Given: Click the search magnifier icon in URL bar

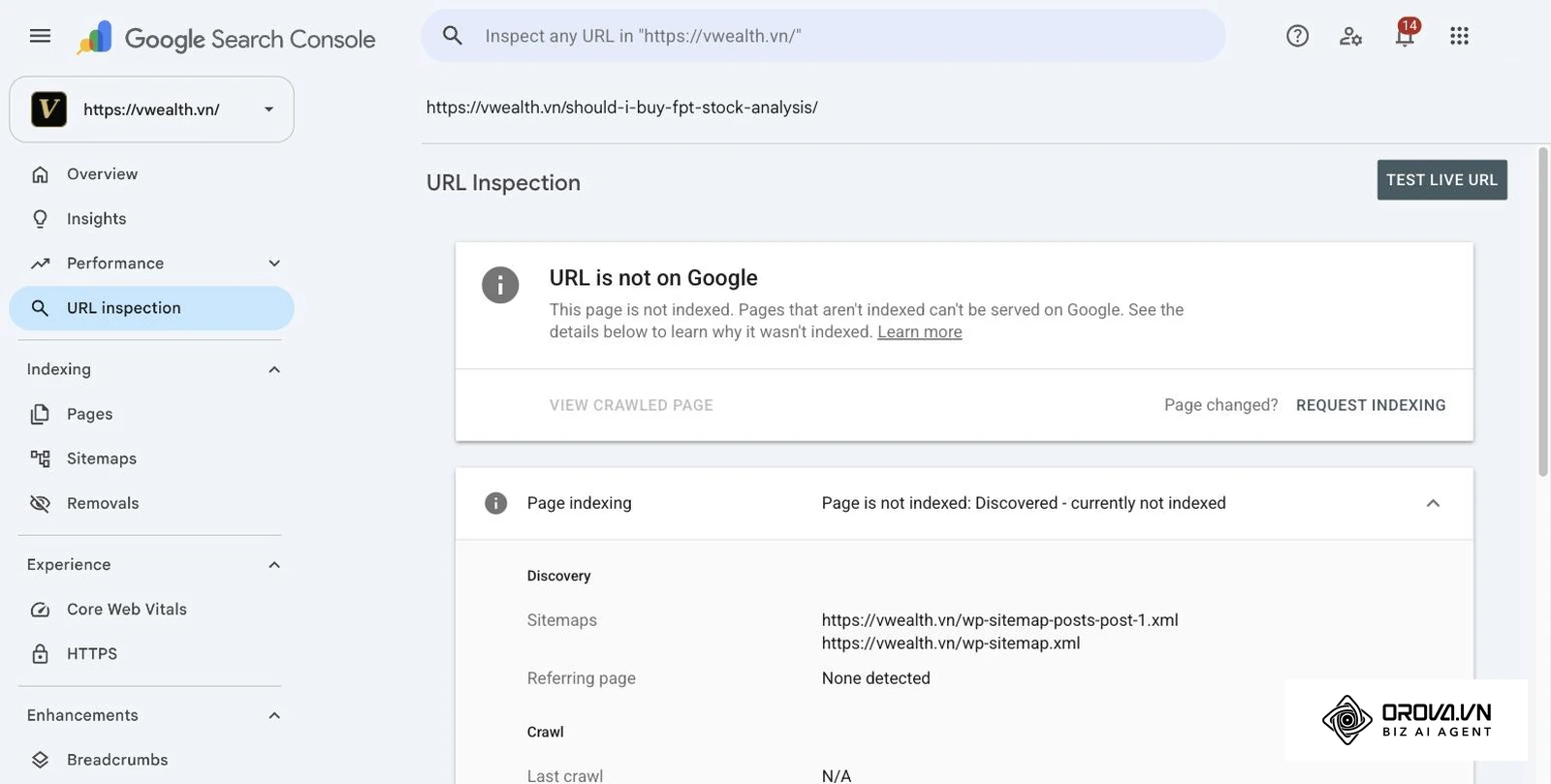Looking at the screenshot, I should (x=452, y=36).
